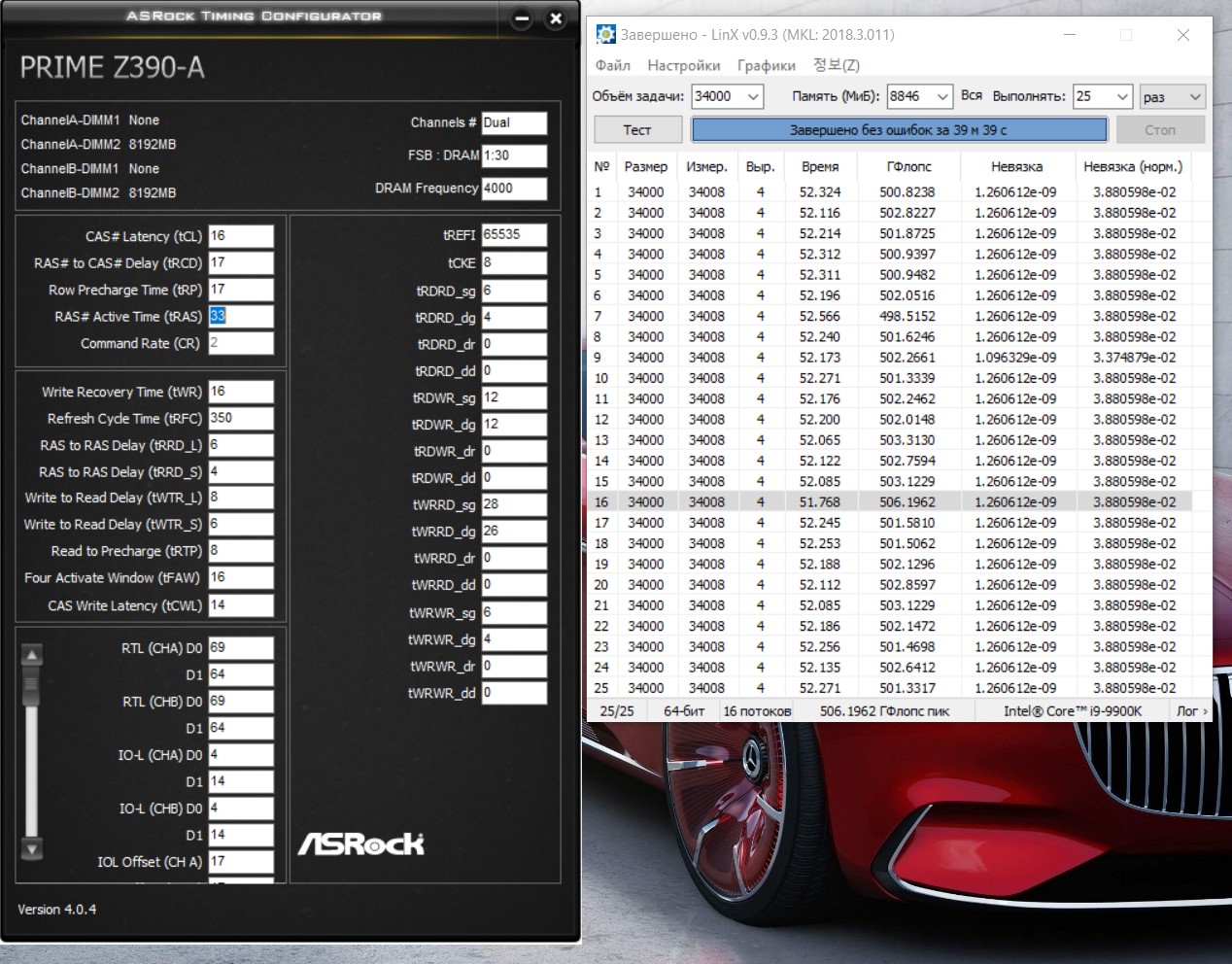Viewport: 1232px width, 964px height.
Task: Click the tWTR_L value field
Action: 241,498
